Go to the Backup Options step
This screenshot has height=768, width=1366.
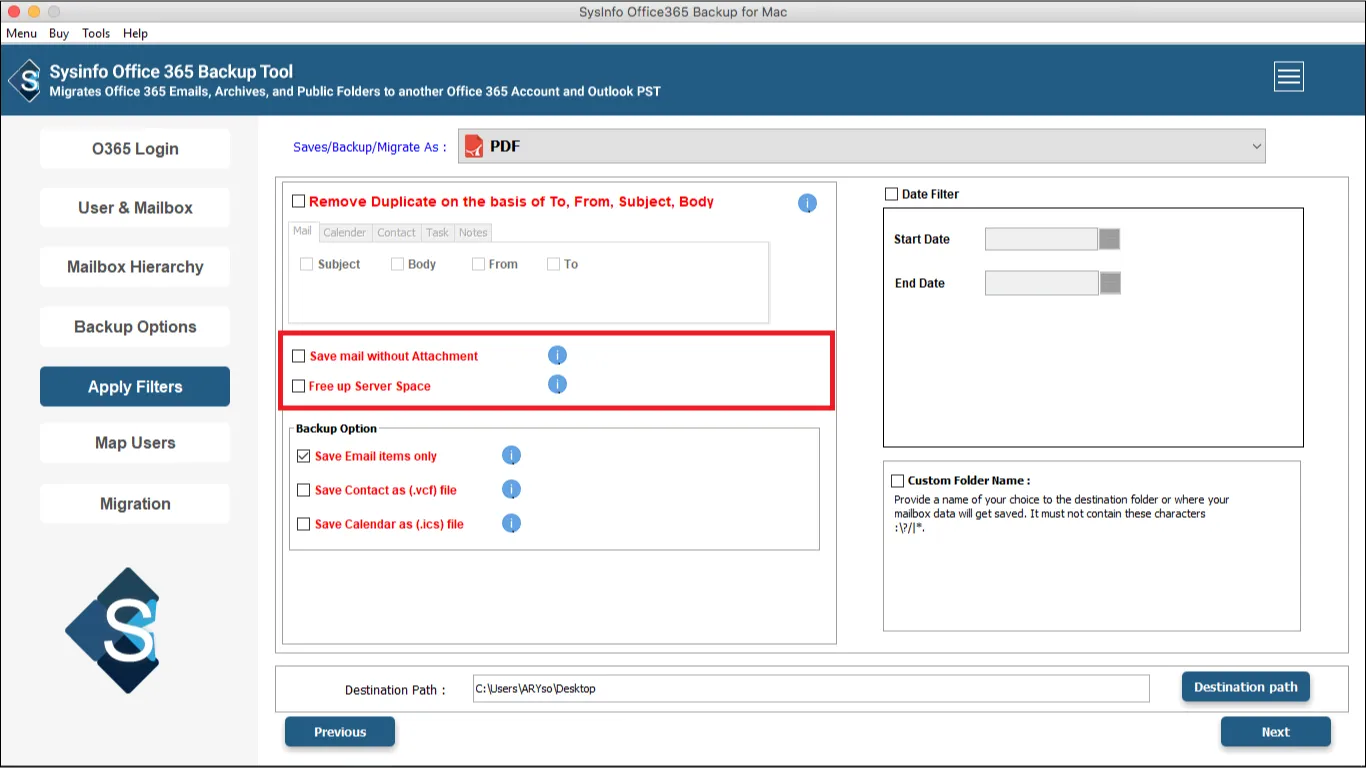coord(135,327)
